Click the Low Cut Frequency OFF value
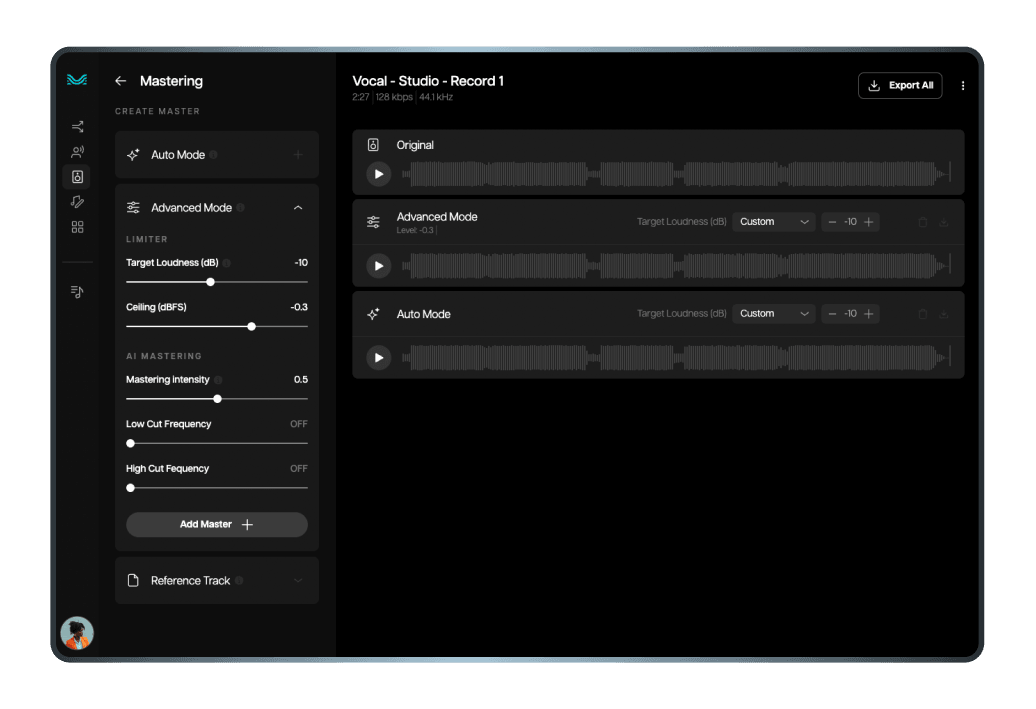The height and width of the screenshot is (709, 1036). point(299,424)
